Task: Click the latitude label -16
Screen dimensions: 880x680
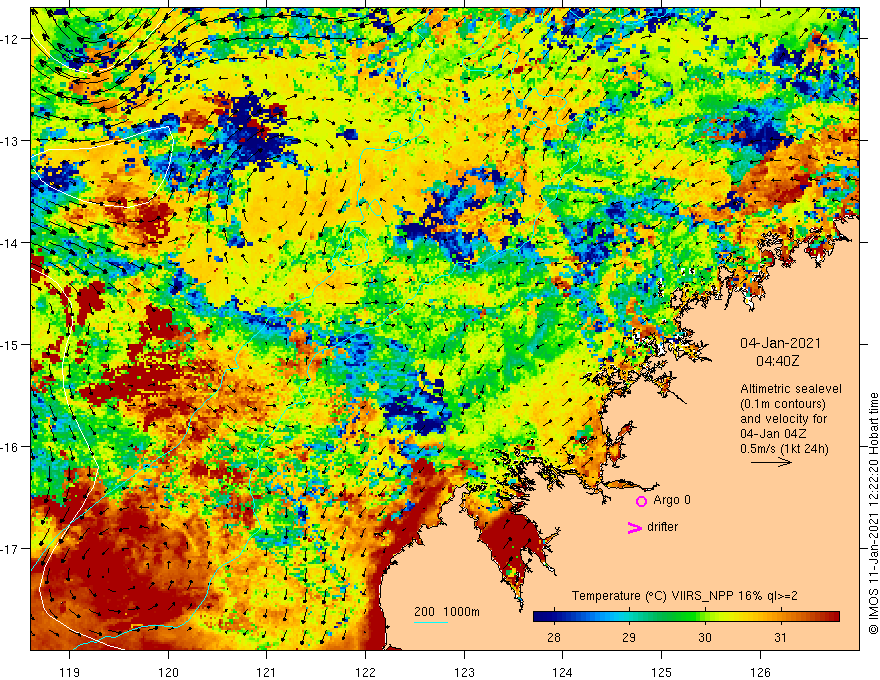Action: click(11, 447)
